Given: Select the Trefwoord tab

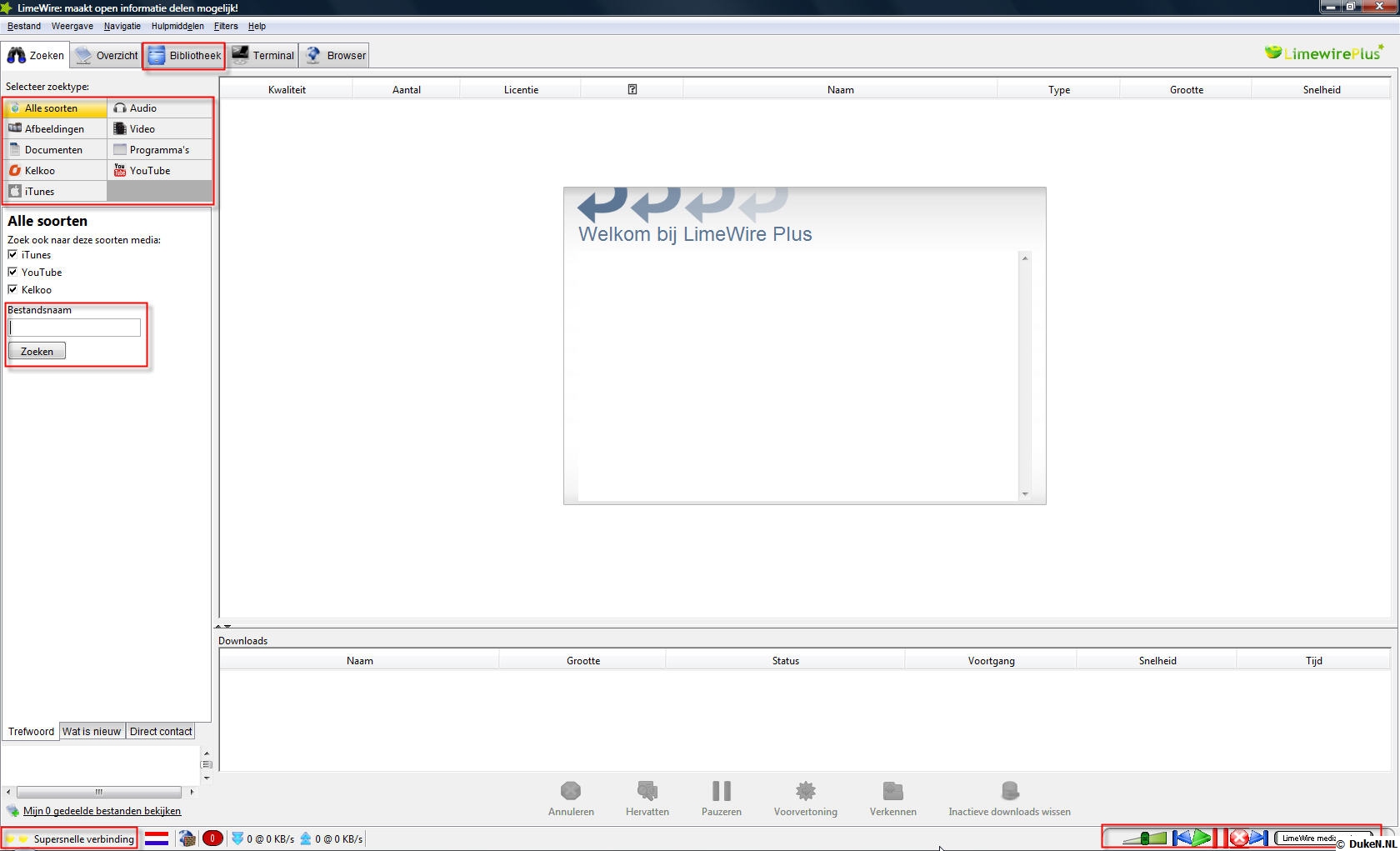Looking at the screenshot, I should click(31, 731).
